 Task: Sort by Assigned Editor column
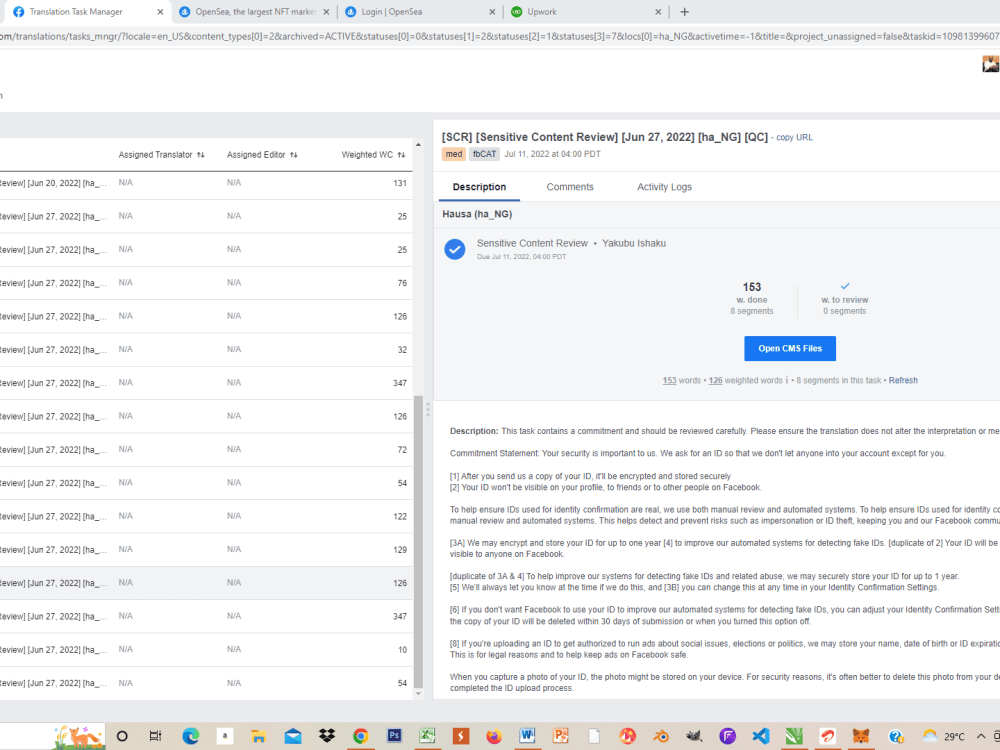[x=262, y=155]
